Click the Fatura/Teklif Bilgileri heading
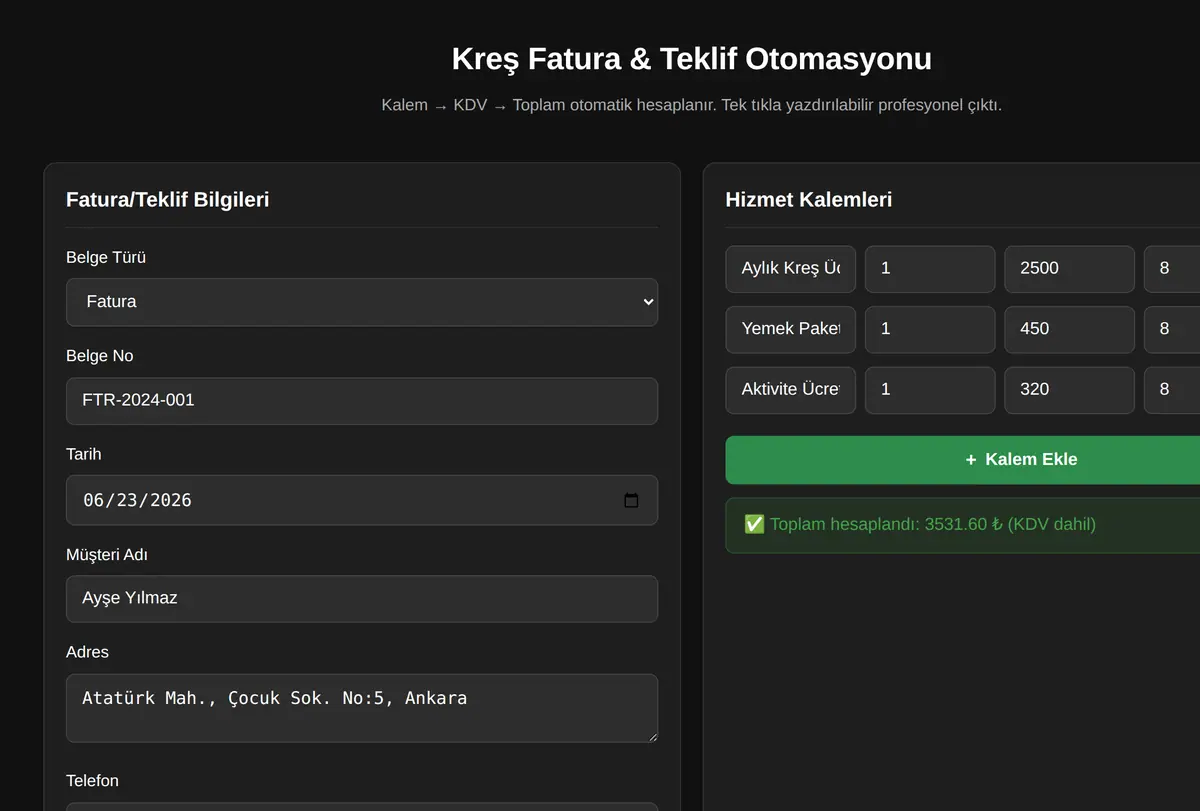1200x811 pixels. (x=167, y=199)
